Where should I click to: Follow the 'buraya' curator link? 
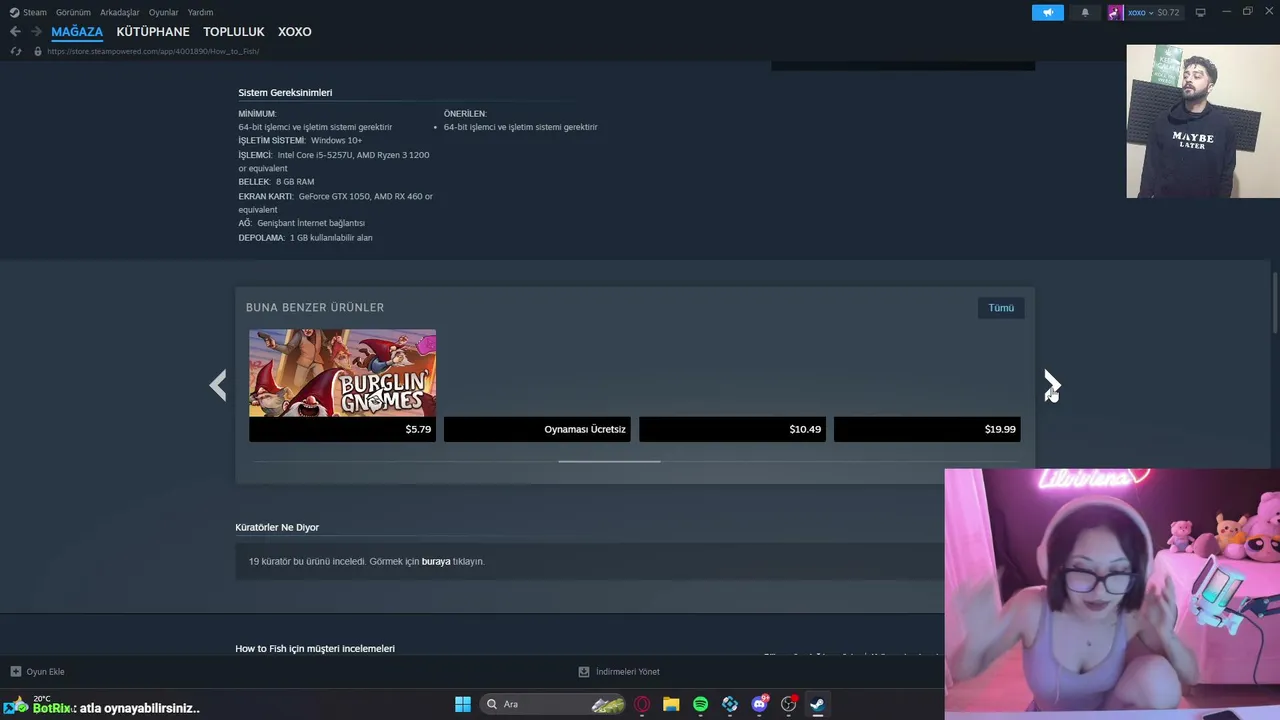(x=436, y=562)
